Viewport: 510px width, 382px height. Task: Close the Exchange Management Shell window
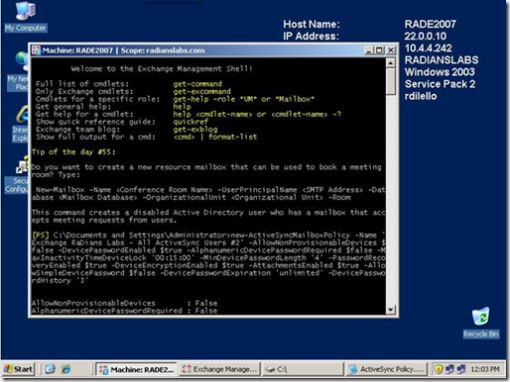click(391, 50)
